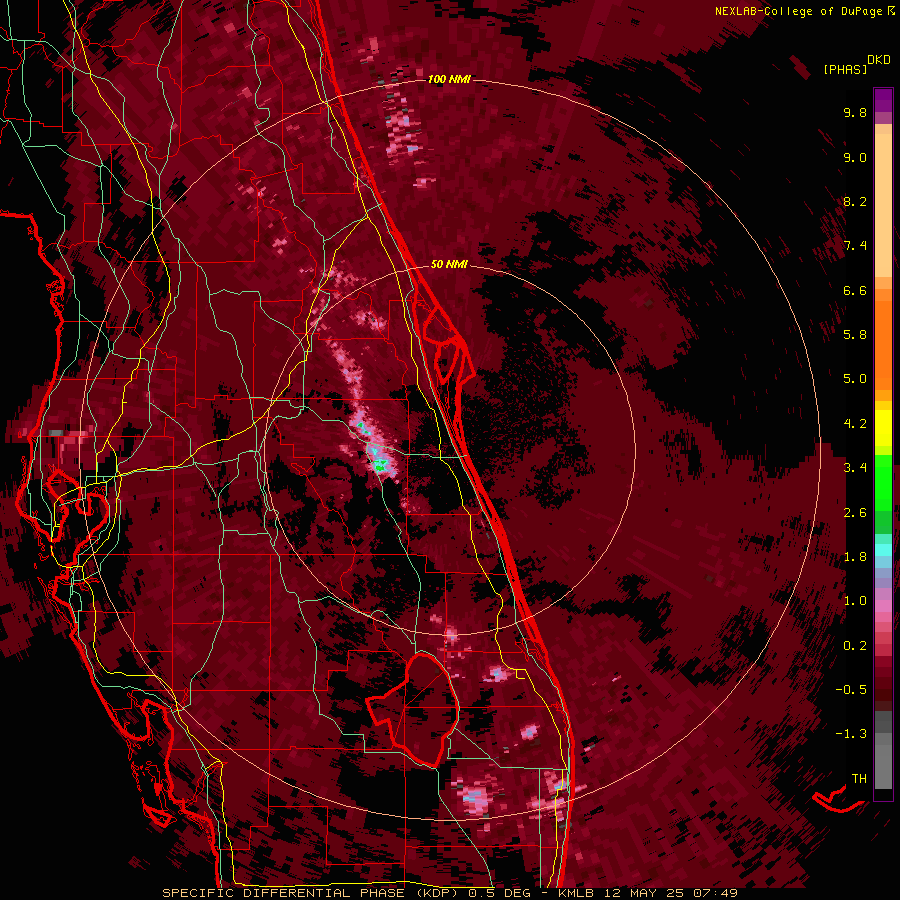Click the KMLB radar site identifier

(576, 893)
